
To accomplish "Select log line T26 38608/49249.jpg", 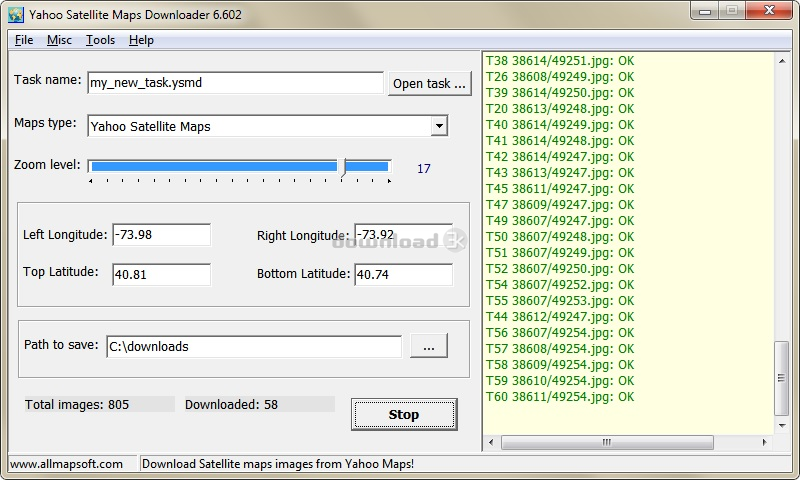I will coord(560,77).
